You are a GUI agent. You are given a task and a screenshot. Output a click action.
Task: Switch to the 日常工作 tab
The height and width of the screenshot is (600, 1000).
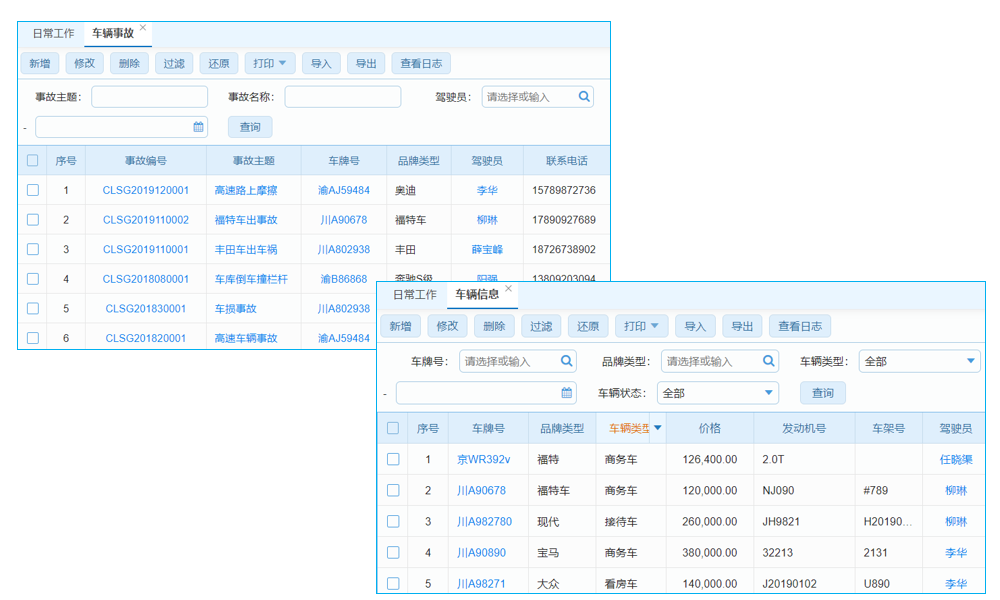click(52, 32)
